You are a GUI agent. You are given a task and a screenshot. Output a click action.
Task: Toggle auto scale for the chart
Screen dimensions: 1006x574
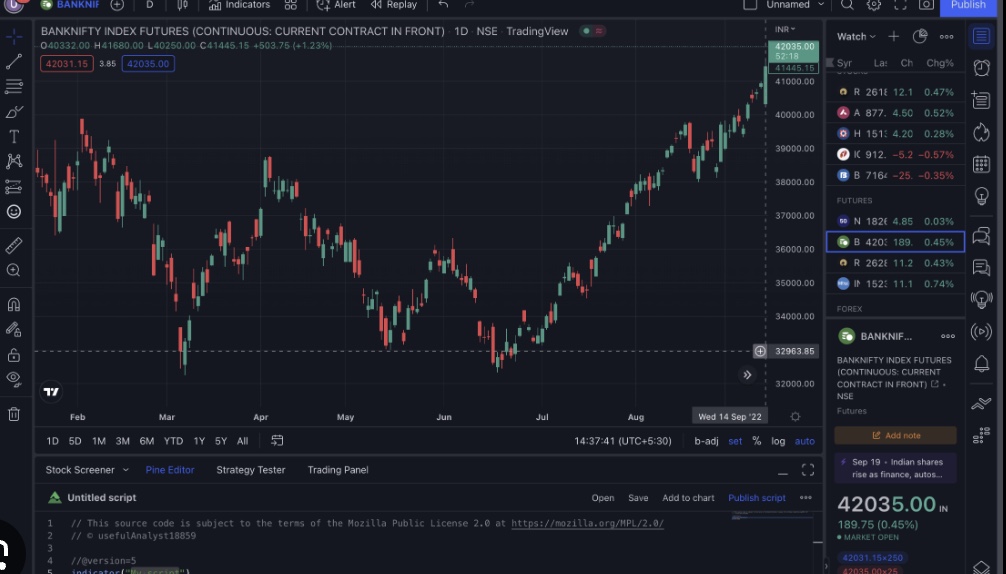coord(804,441)
